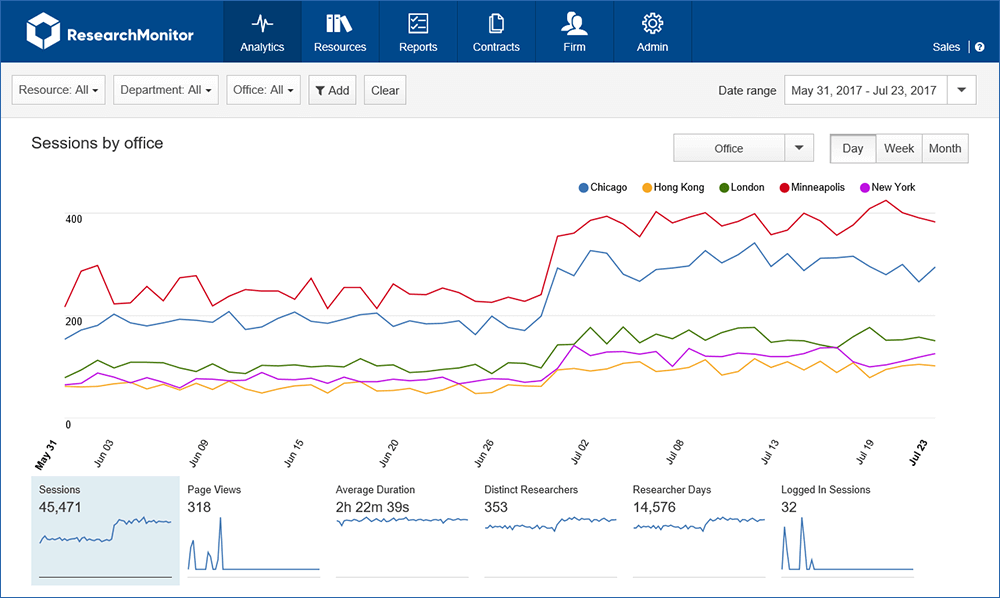
Task: Open the help question mark icon
Action: click(x=981, y=46)
